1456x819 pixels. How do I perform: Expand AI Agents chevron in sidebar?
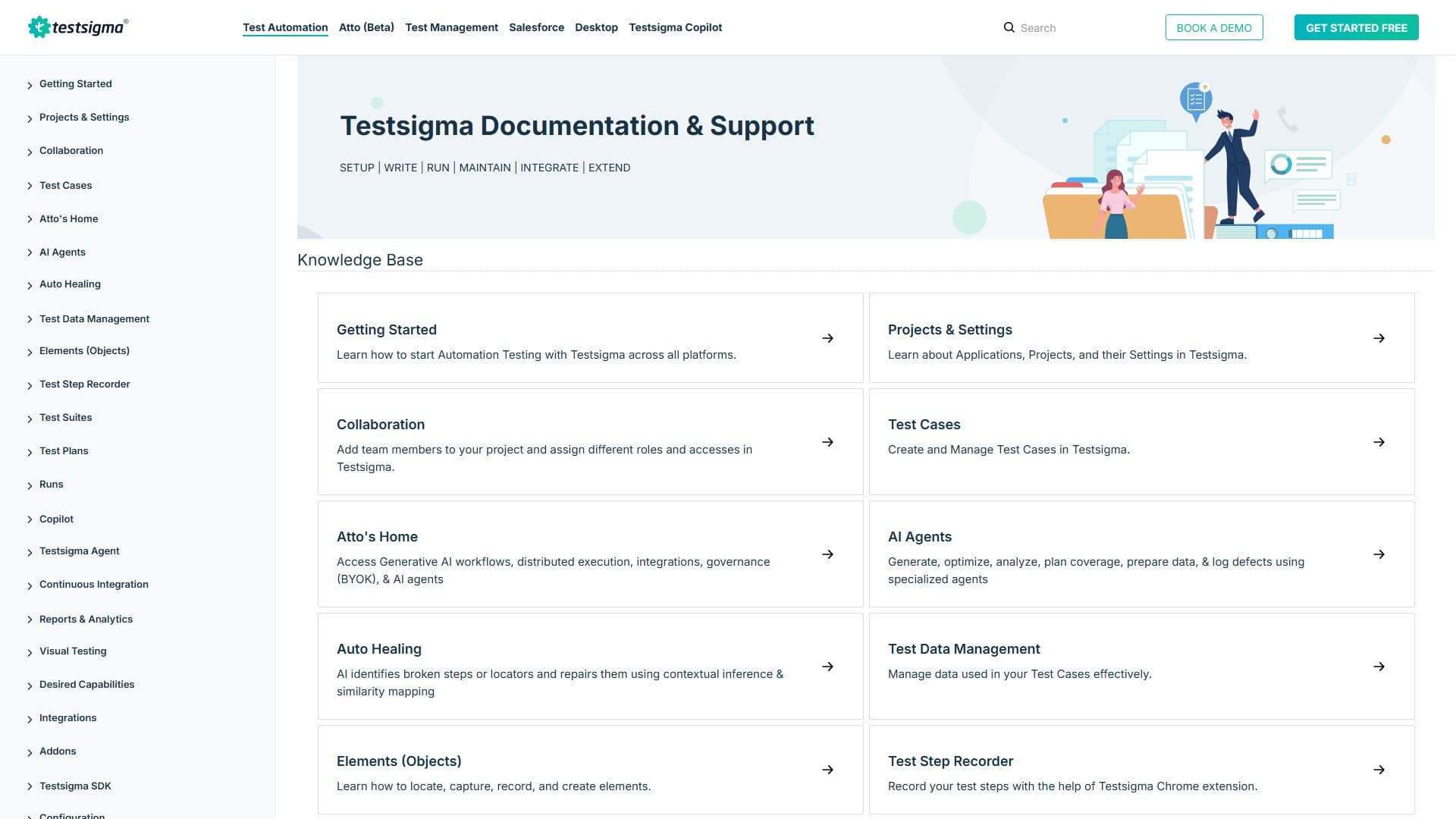(x=30, y=253)
